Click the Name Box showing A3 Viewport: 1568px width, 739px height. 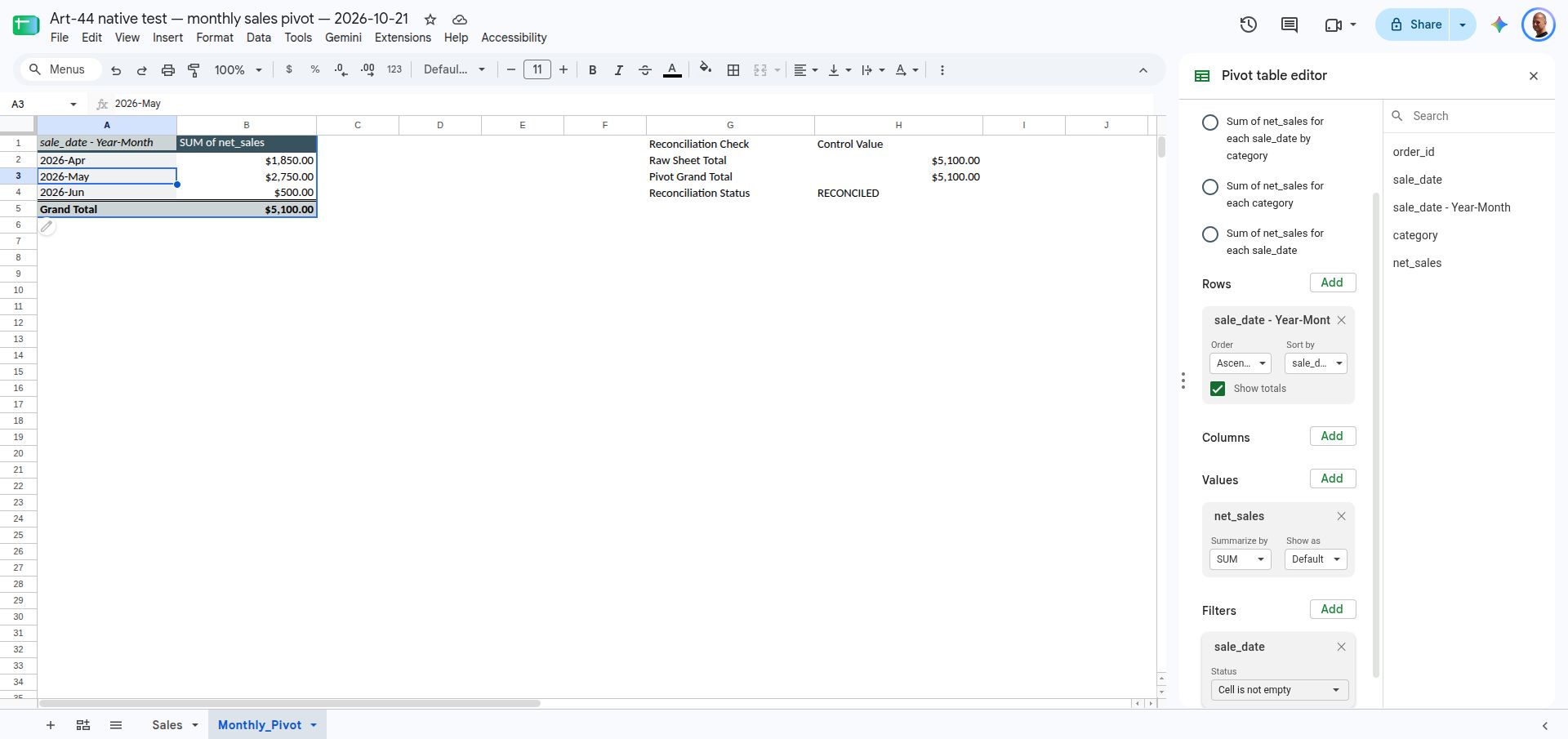point(42,104)
